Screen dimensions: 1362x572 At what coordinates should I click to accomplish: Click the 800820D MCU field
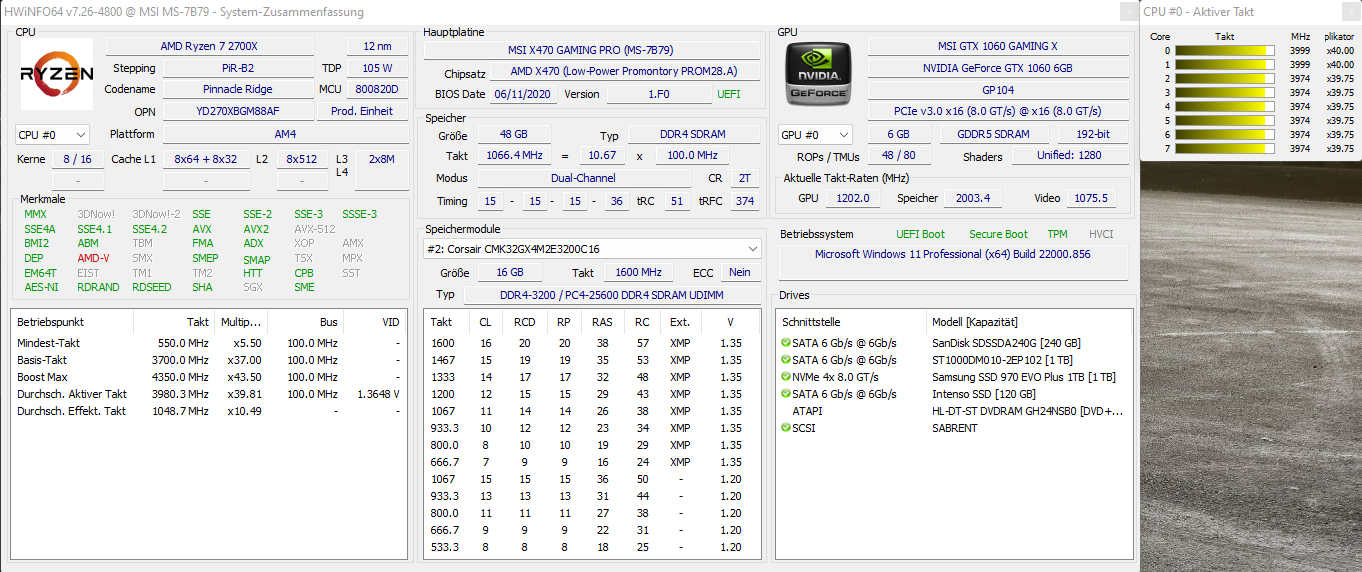coord(377,90)
